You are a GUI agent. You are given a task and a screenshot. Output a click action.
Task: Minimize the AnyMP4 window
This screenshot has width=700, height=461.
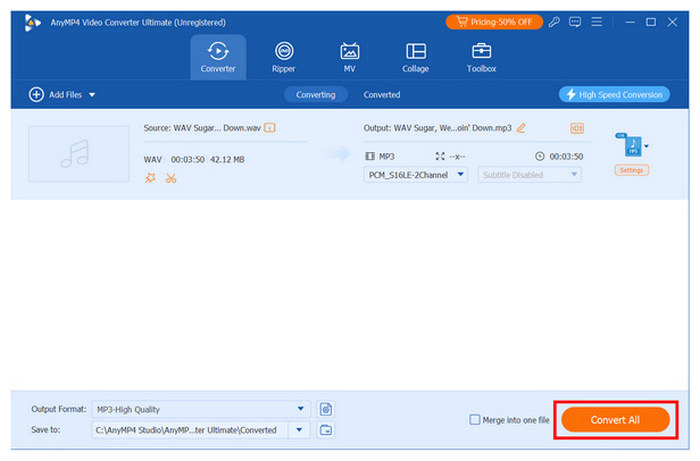coord(630,22)
